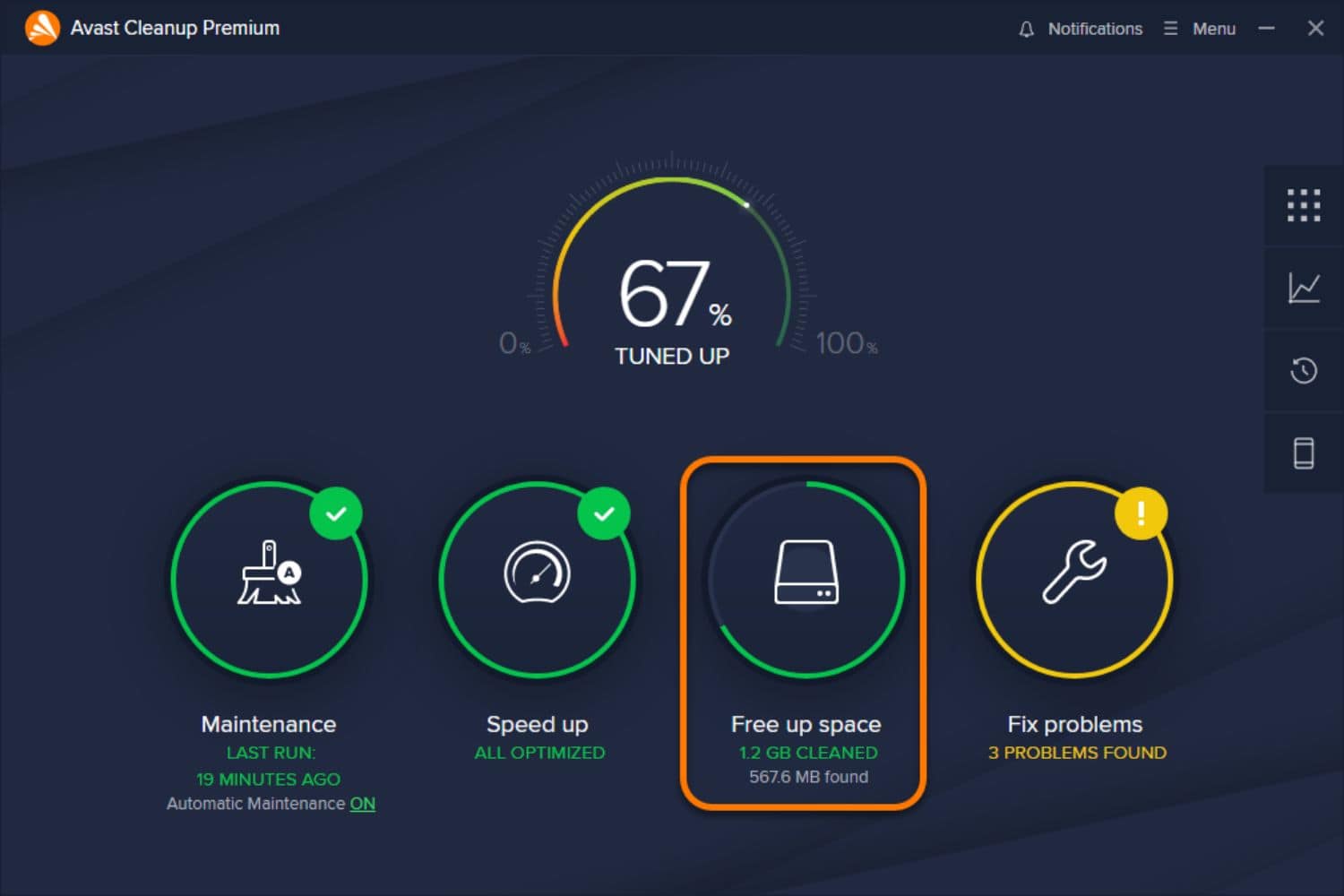Viewport: 1344px width, 896px height.
Task: Click the 'TUNED UP' label under the gauge
Action: coord(672,356)
